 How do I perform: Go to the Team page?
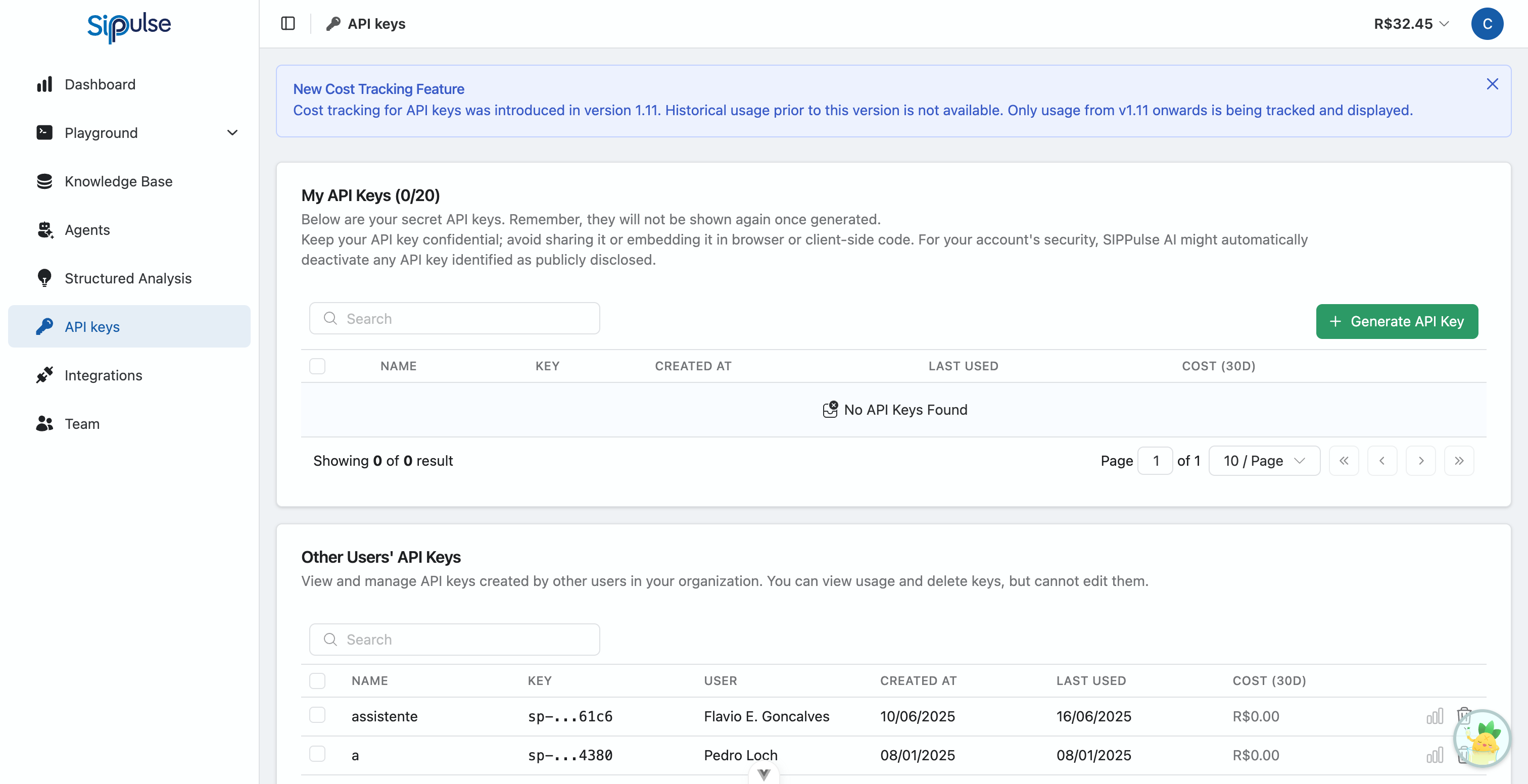pos(82,423)
